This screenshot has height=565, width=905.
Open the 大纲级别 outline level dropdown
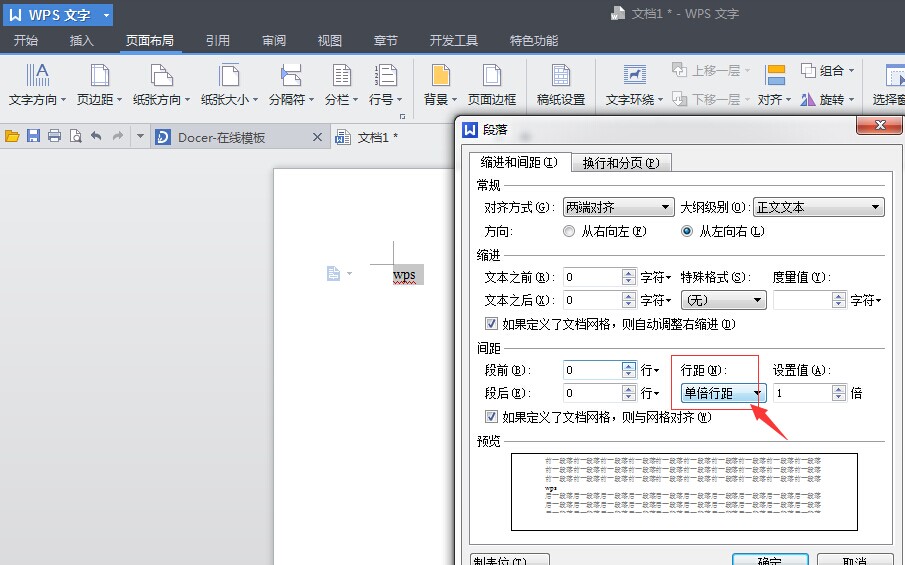818,207
